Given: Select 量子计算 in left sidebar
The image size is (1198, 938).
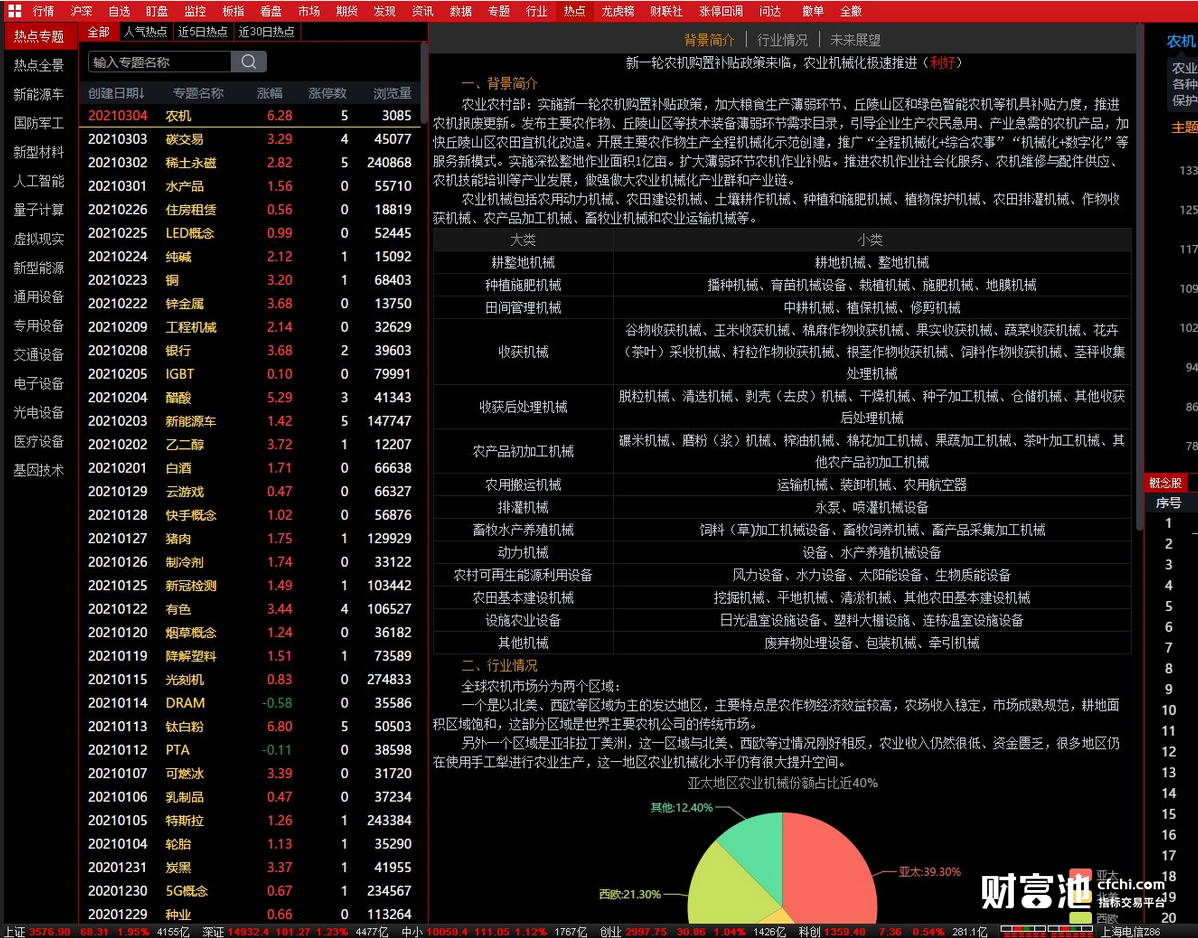Looking at the screenshot, I should point(39,210).
